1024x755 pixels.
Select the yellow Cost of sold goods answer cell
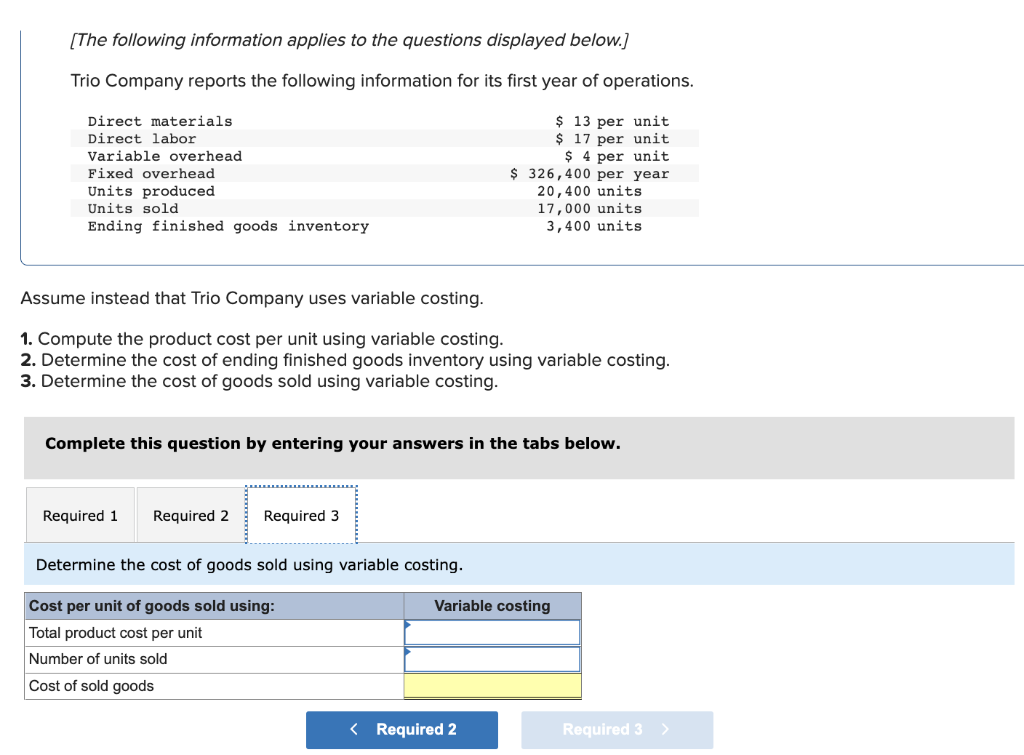point(491,684)
